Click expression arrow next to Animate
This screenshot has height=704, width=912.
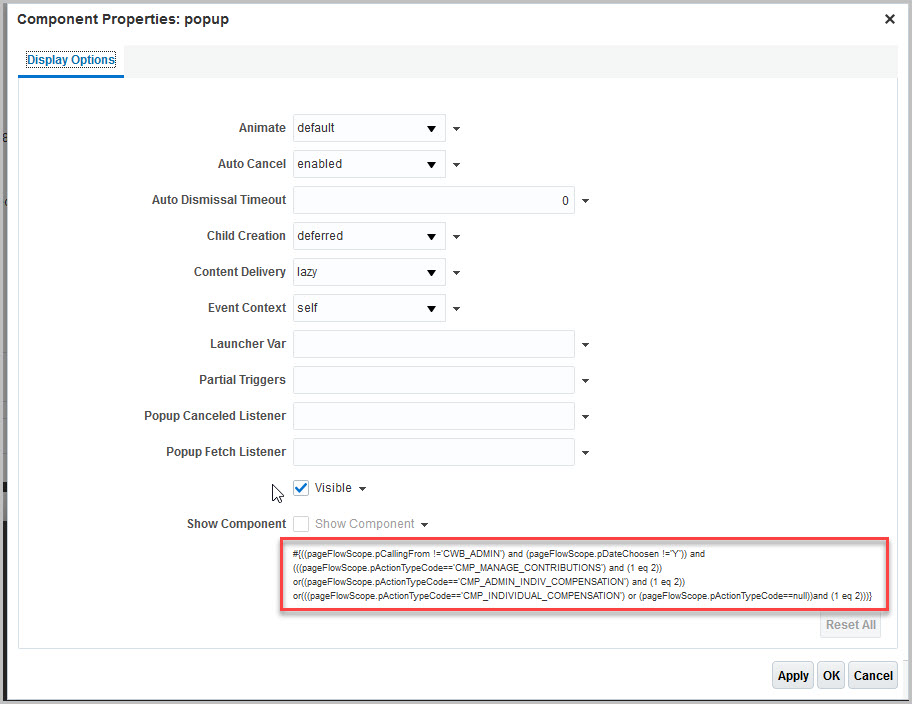(x=456, y=129)
